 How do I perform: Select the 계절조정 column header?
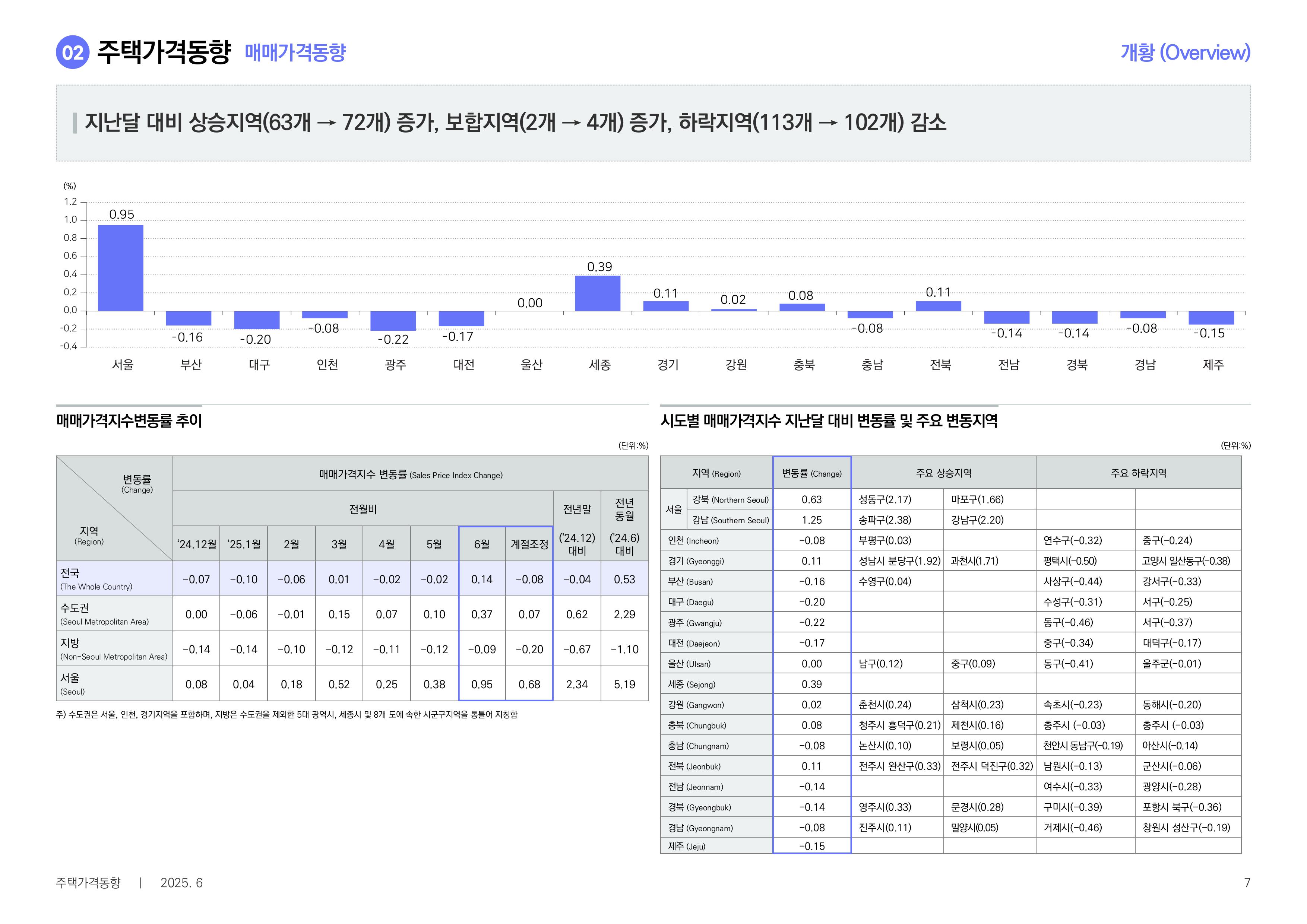[529, 544]
